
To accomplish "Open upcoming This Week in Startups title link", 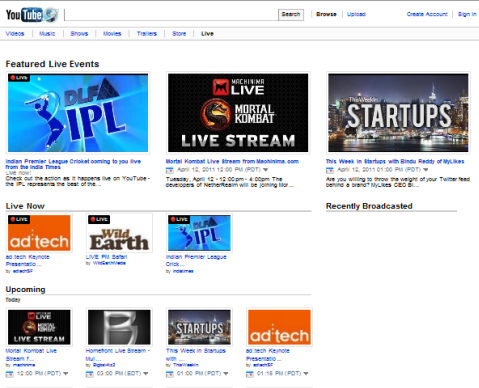I will coord(196,355).
